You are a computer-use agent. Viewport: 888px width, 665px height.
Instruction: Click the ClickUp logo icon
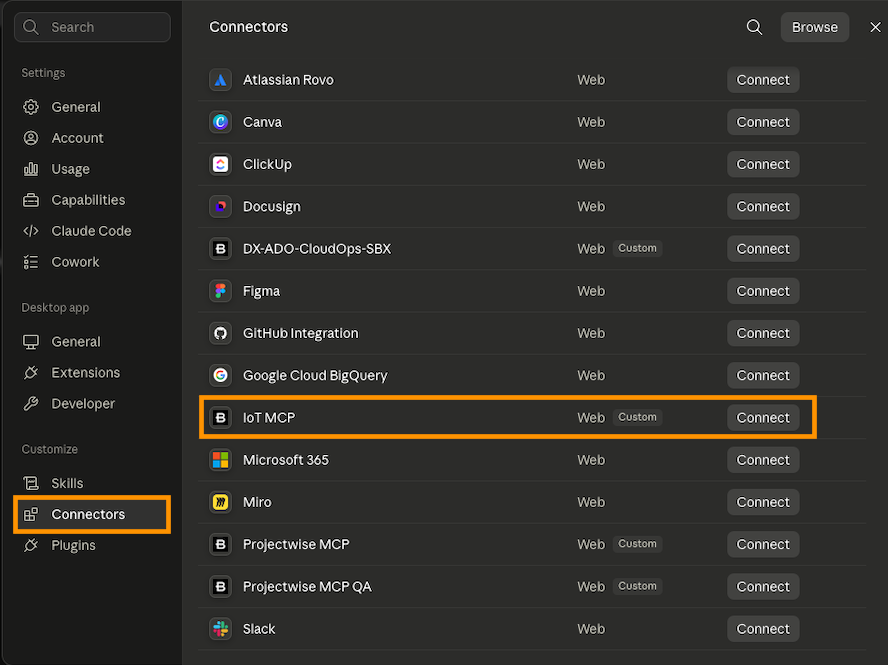click(220, 164)
